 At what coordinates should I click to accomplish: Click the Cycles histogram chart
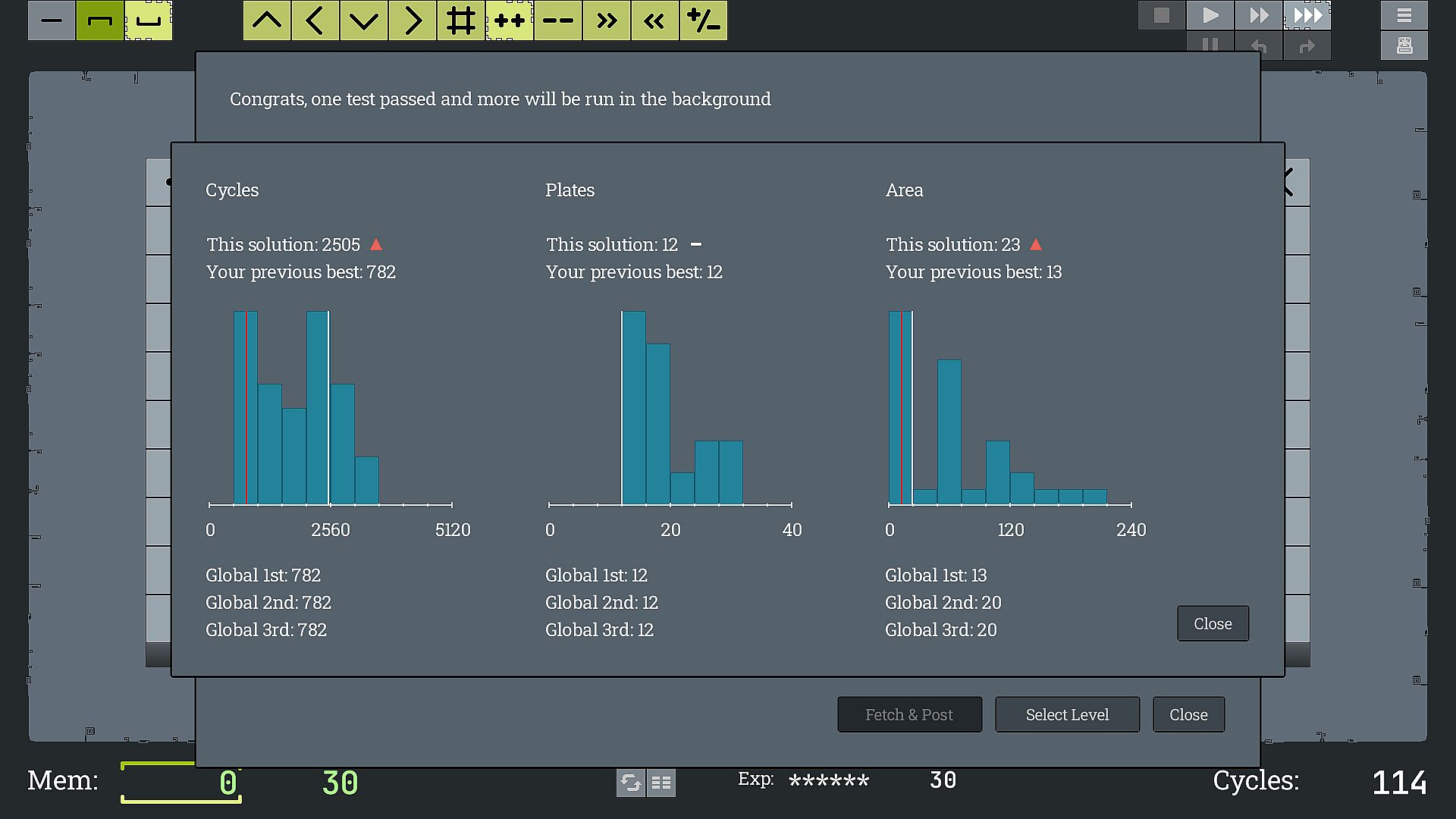[331, 409]
